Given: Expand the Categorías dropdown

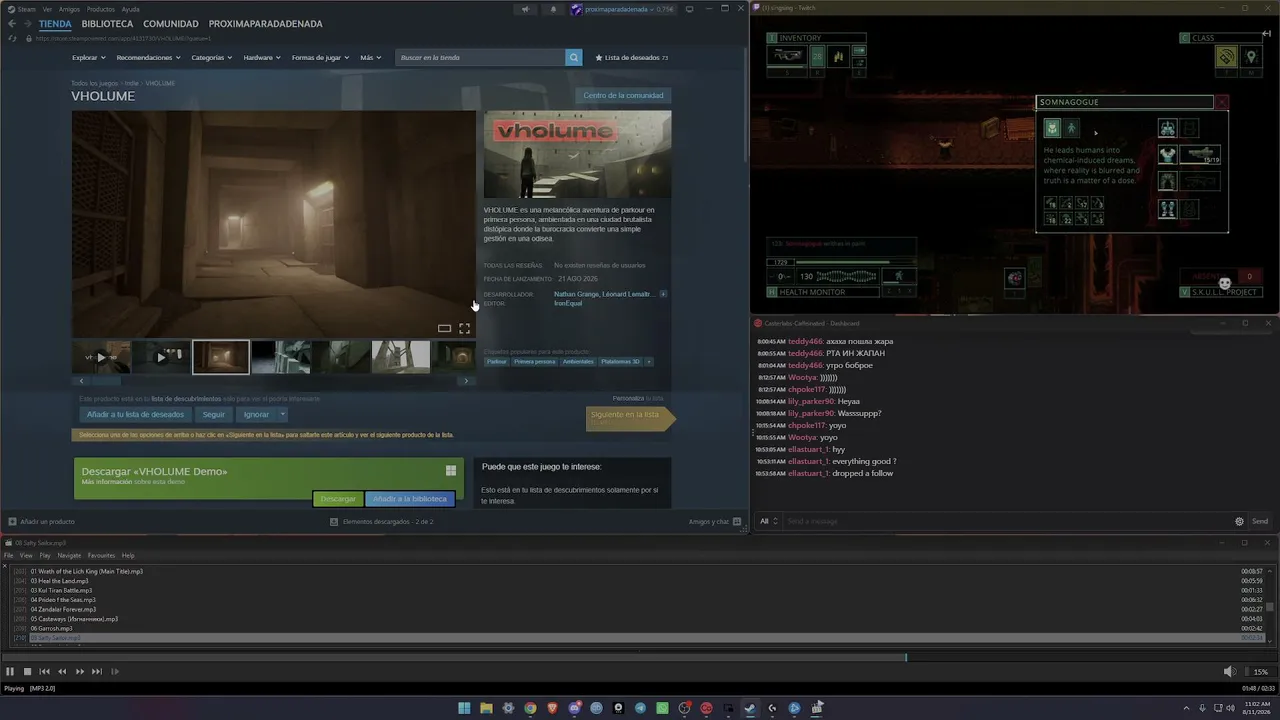Looking at the screenshot, I should coord(211,57).
